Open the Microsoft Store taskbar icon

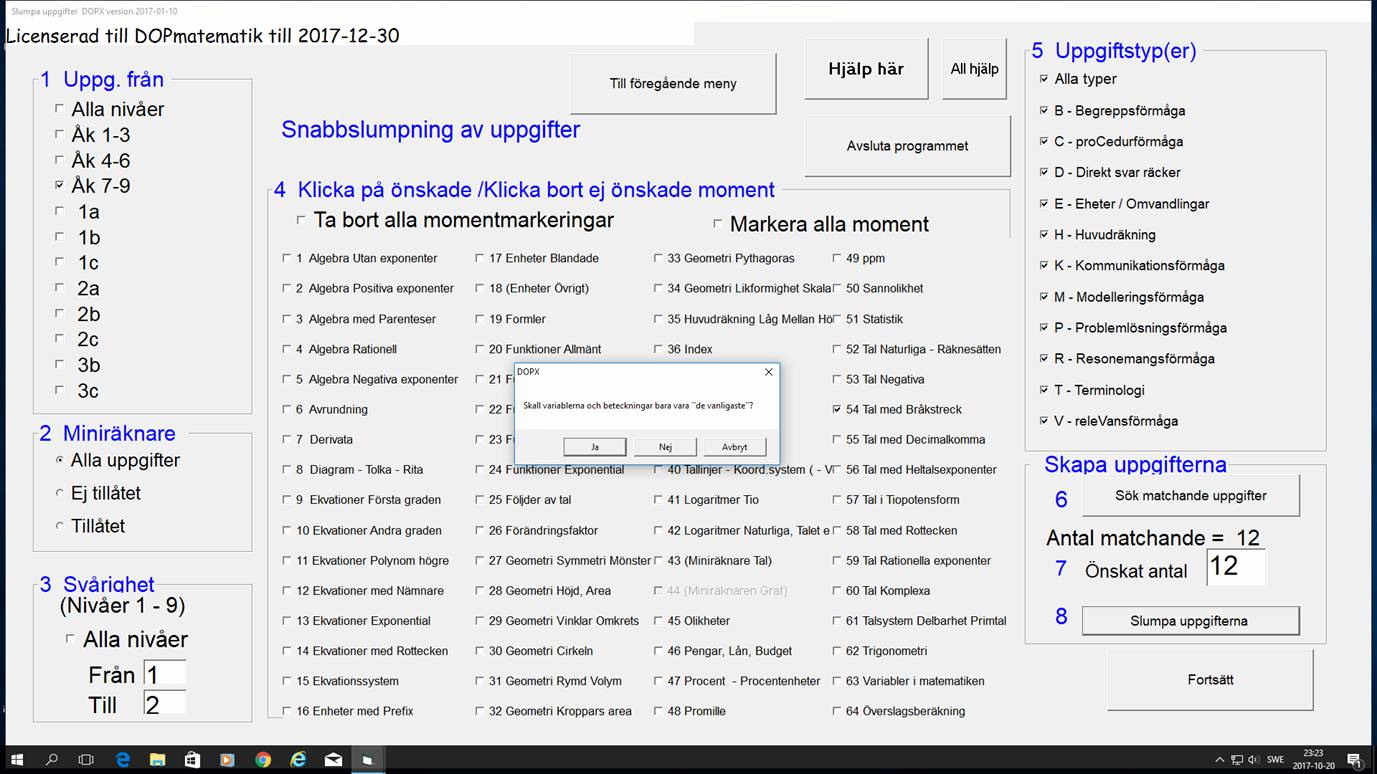coord(192,760)
